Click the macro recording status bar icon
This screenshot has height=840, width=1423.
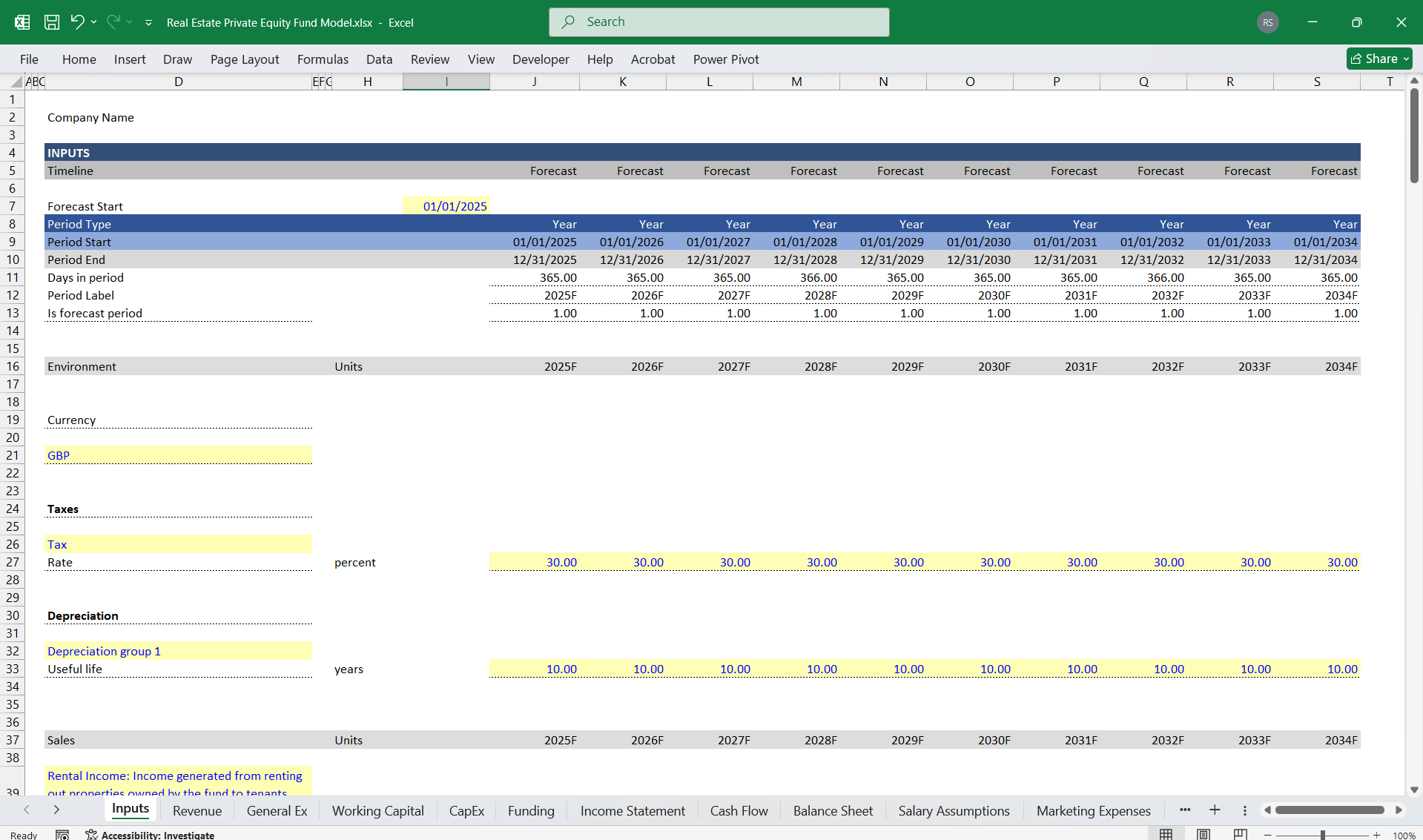click(62, 835)
